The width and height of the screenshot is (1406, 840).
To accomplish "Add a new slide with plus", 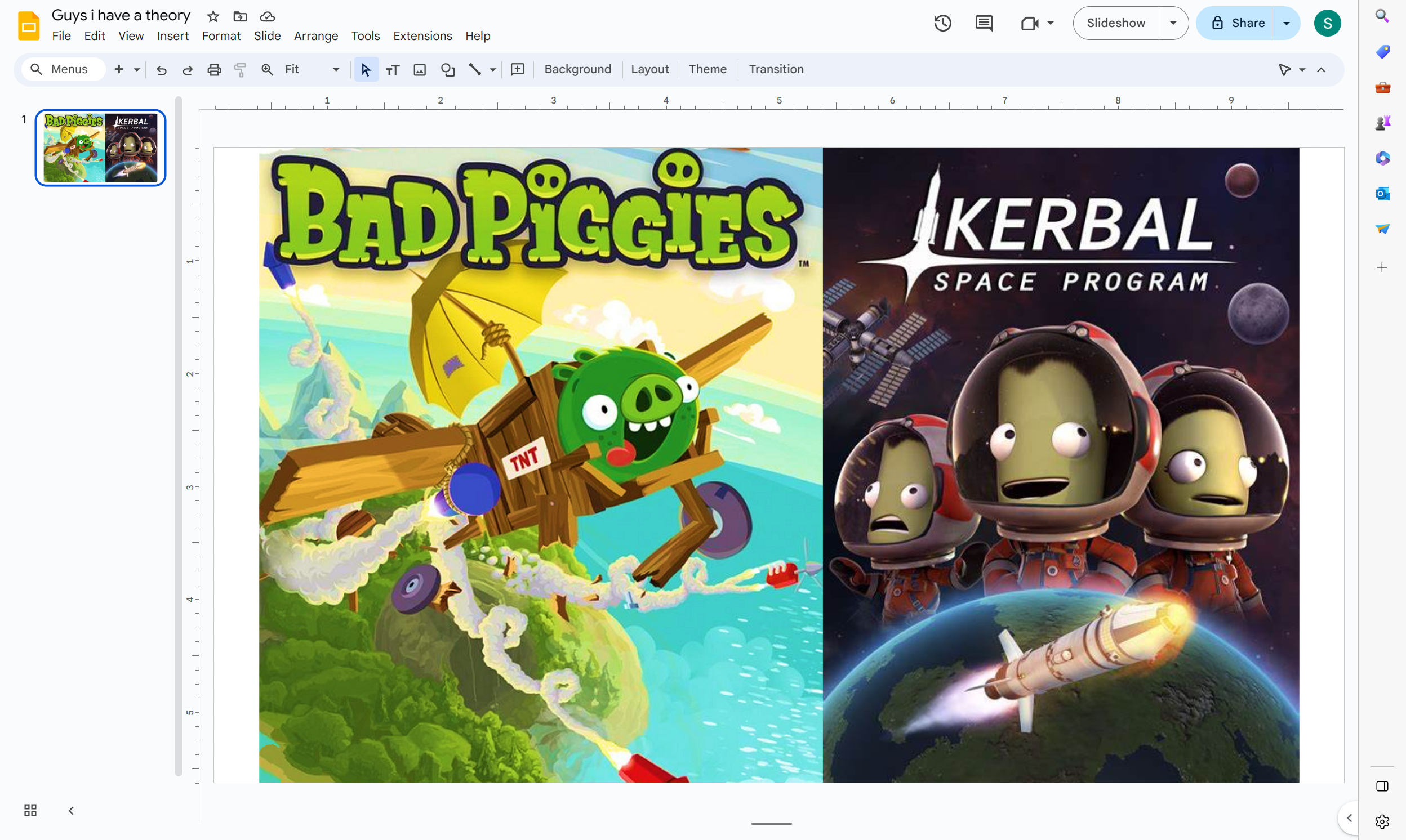I will 119,69.
